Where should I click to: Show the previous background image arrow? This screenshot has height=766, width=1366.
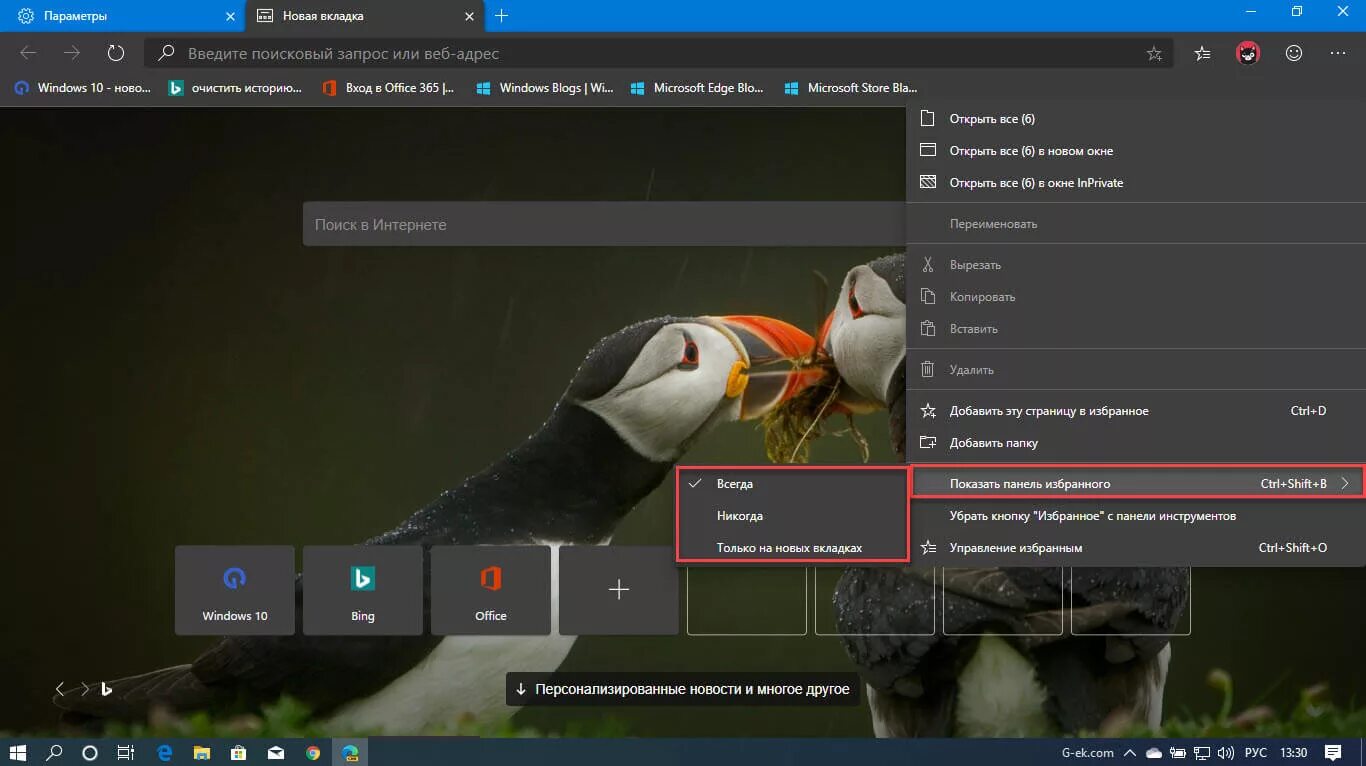point(60,689)
